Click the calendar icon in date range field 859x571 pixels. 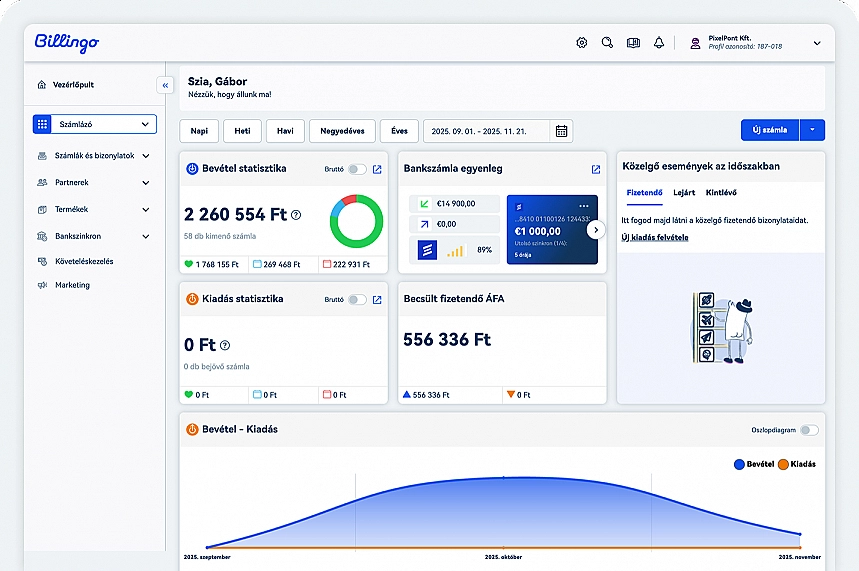pos(562,131)
